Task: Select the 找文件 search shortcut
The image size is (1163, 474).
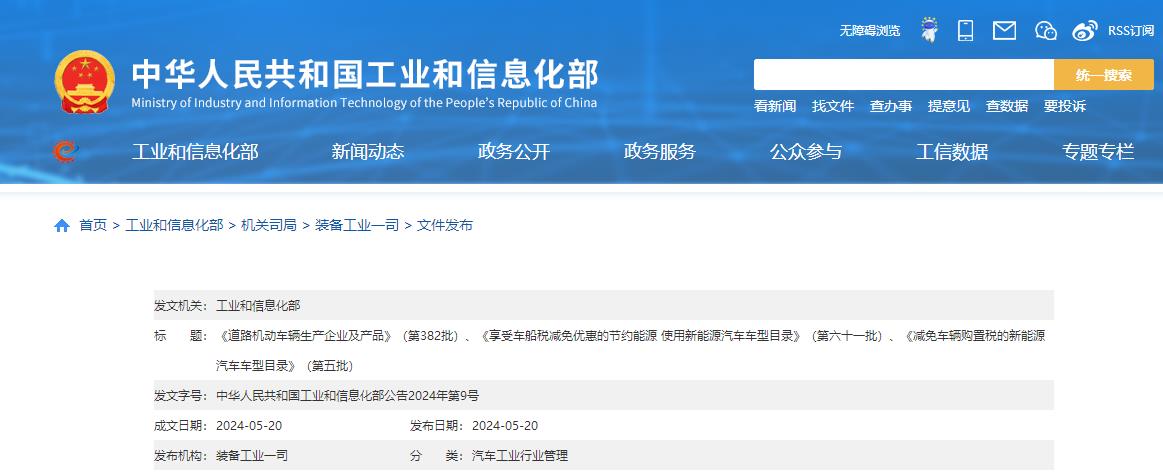Action: pos(832,106)
